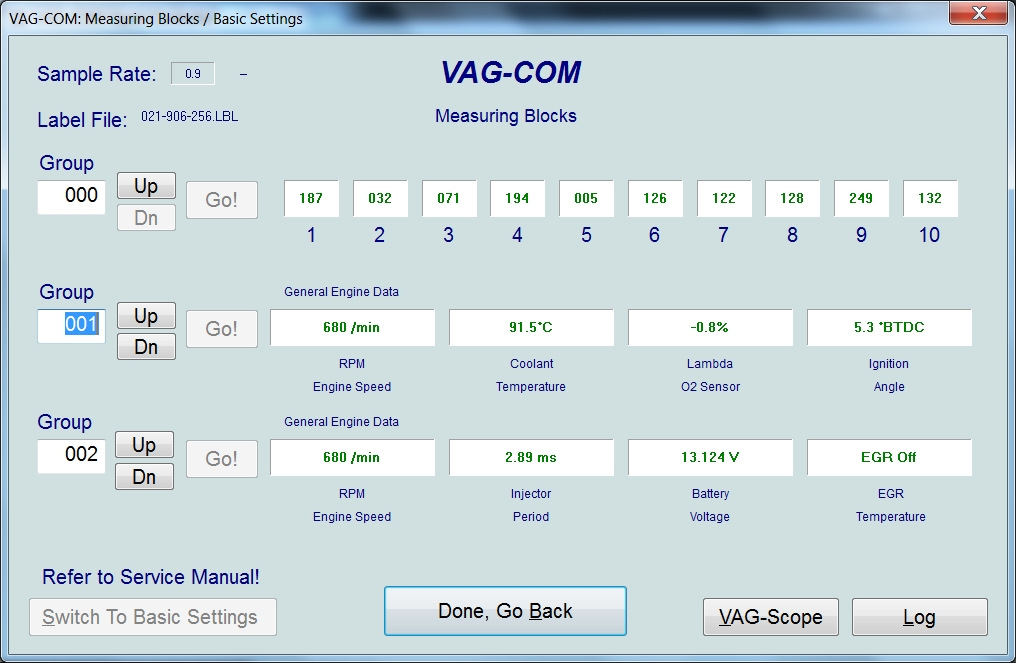This screenshot has width=1016, height=663.
Task: Click the 2.89 ms injector period value
Action: click(531, 458)
